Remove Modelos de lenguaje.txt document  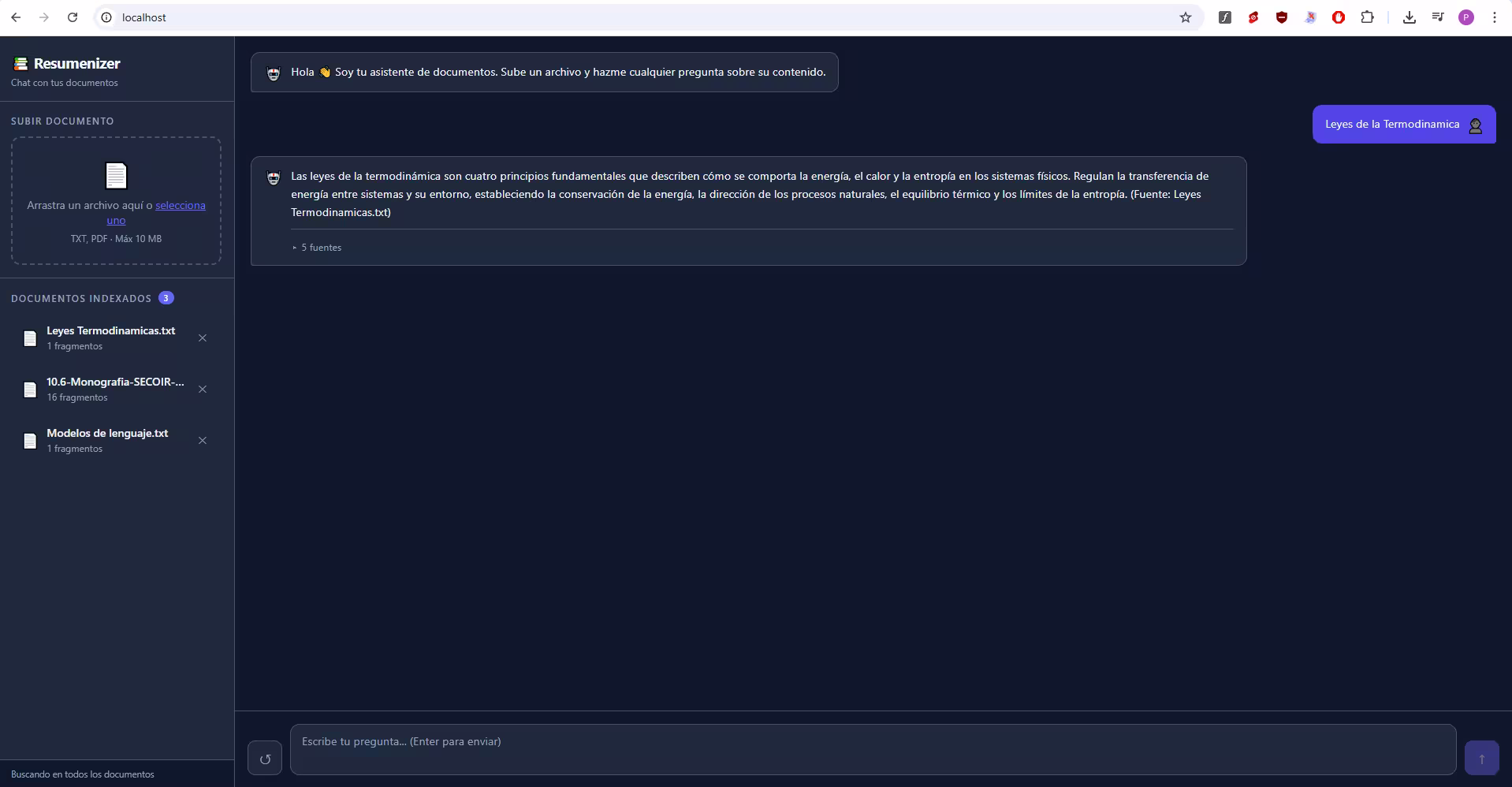click(x=203, y=441)
